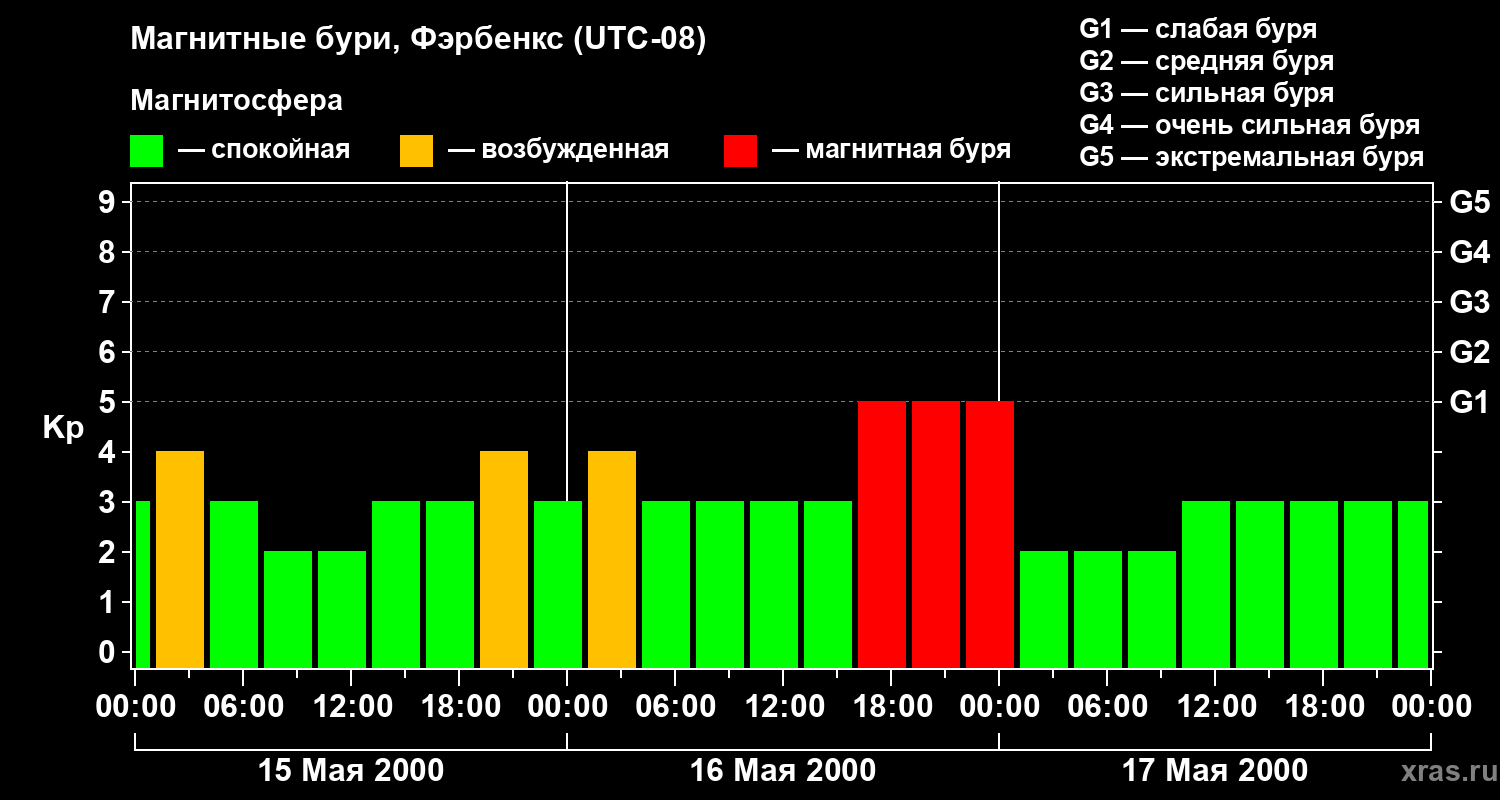The width and height of the screenshot is (1500, 800).
Task: Click the '— спокойная' legend label
Action: coord(264,150)
